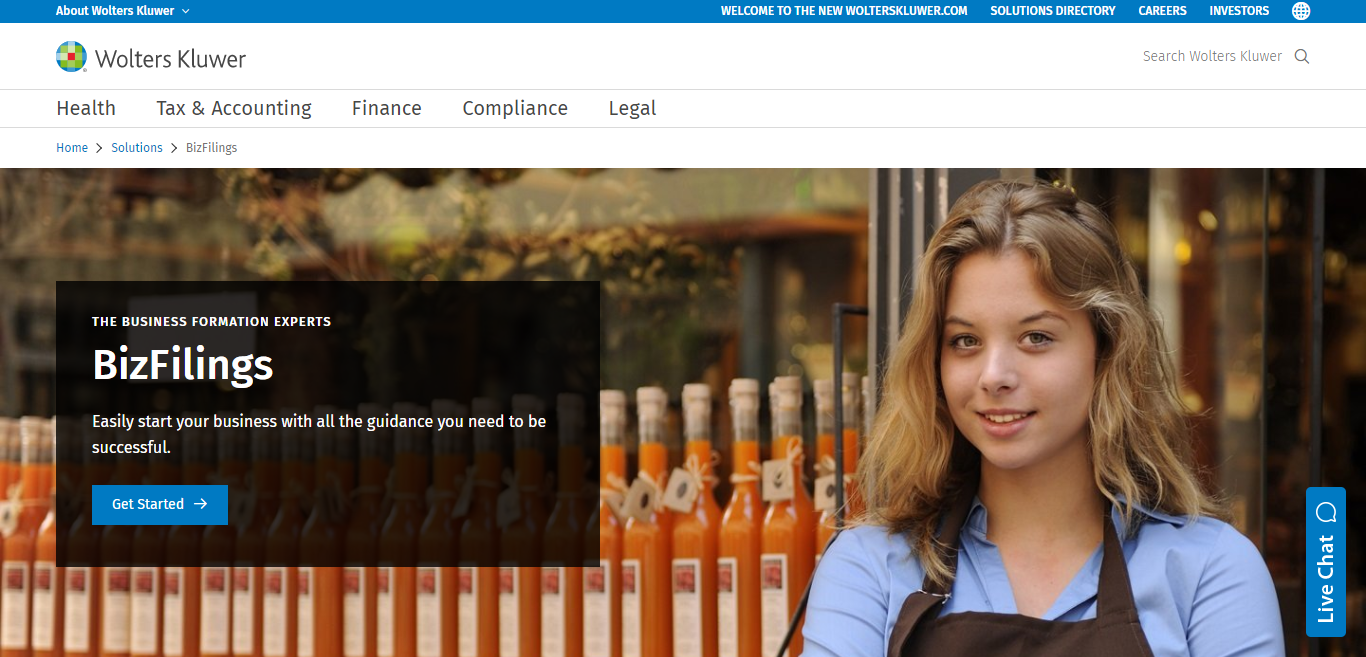Open the Tax & Accounting menu
Image resolution: width=1366 pixels, height=657 pixels.
pyautogui.click(x=234, y=108)
